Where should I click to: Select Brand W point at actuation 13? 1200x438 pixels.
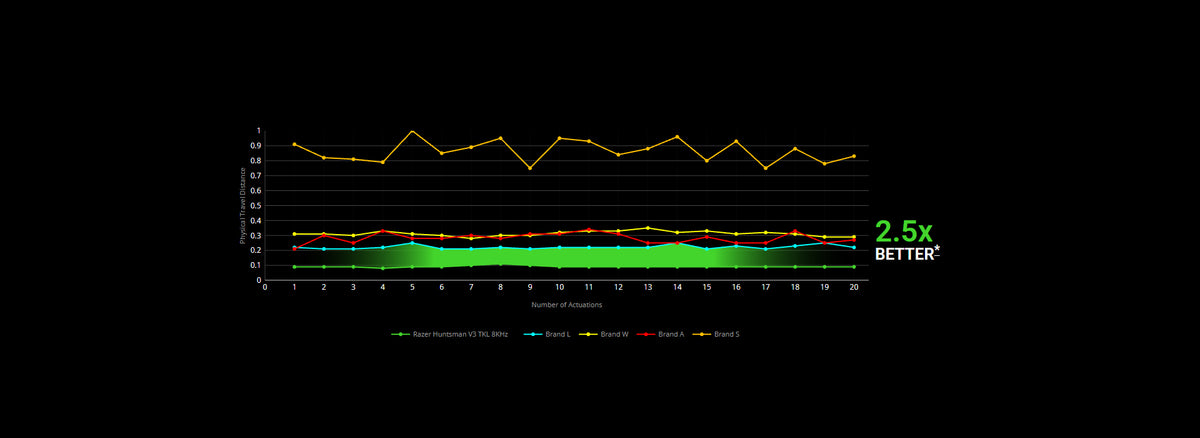648,228
